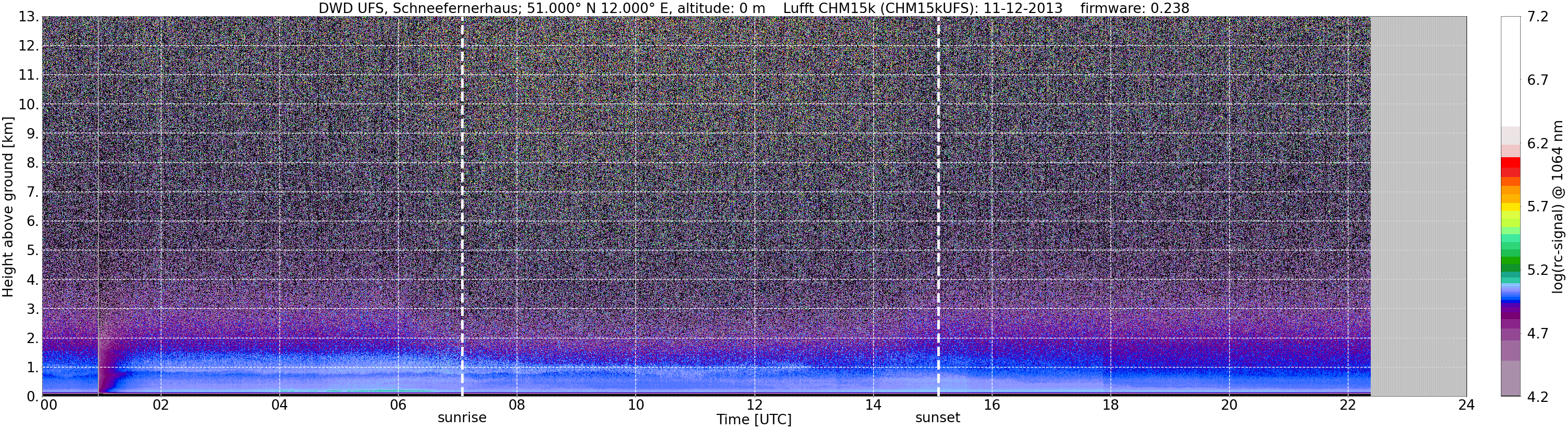Viewport: 1568px width, 430px height.
Task: Click the 'firmware: 0.238' text in title
Action: [1134, 8]
